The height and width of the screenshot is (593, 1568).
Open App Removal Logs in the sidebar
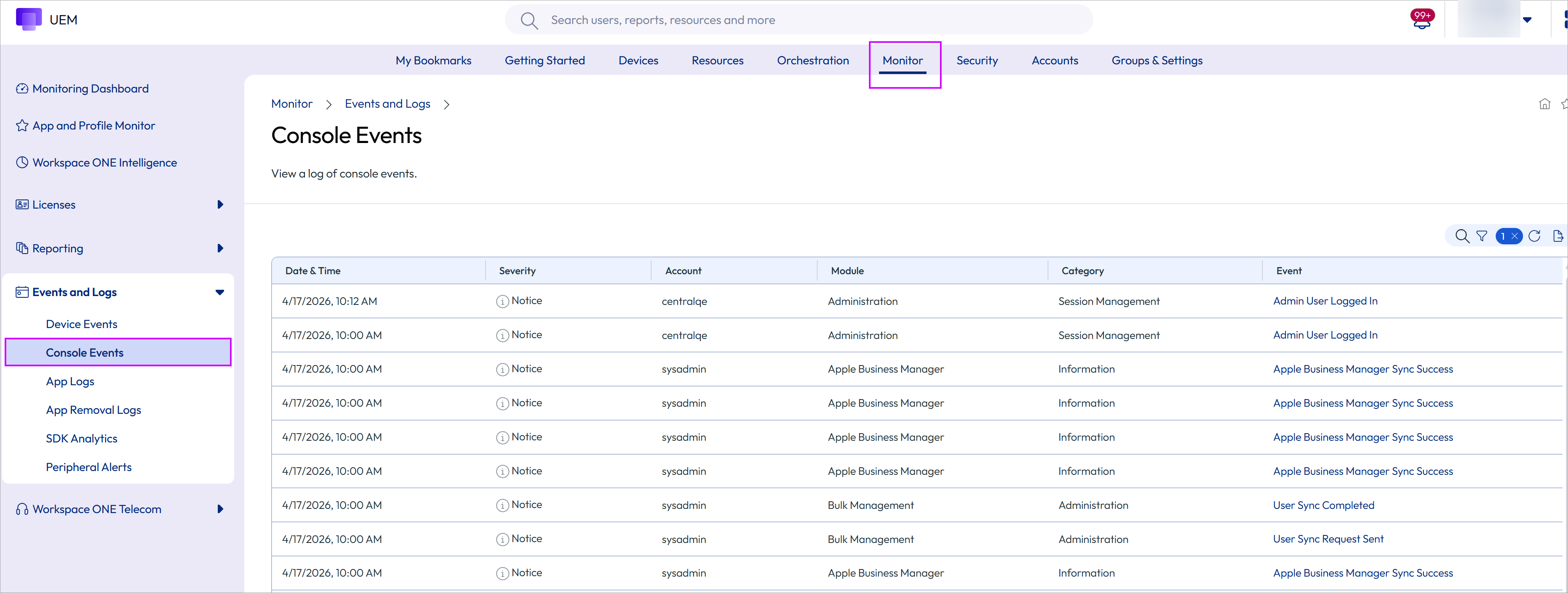(x=93, y=410)
